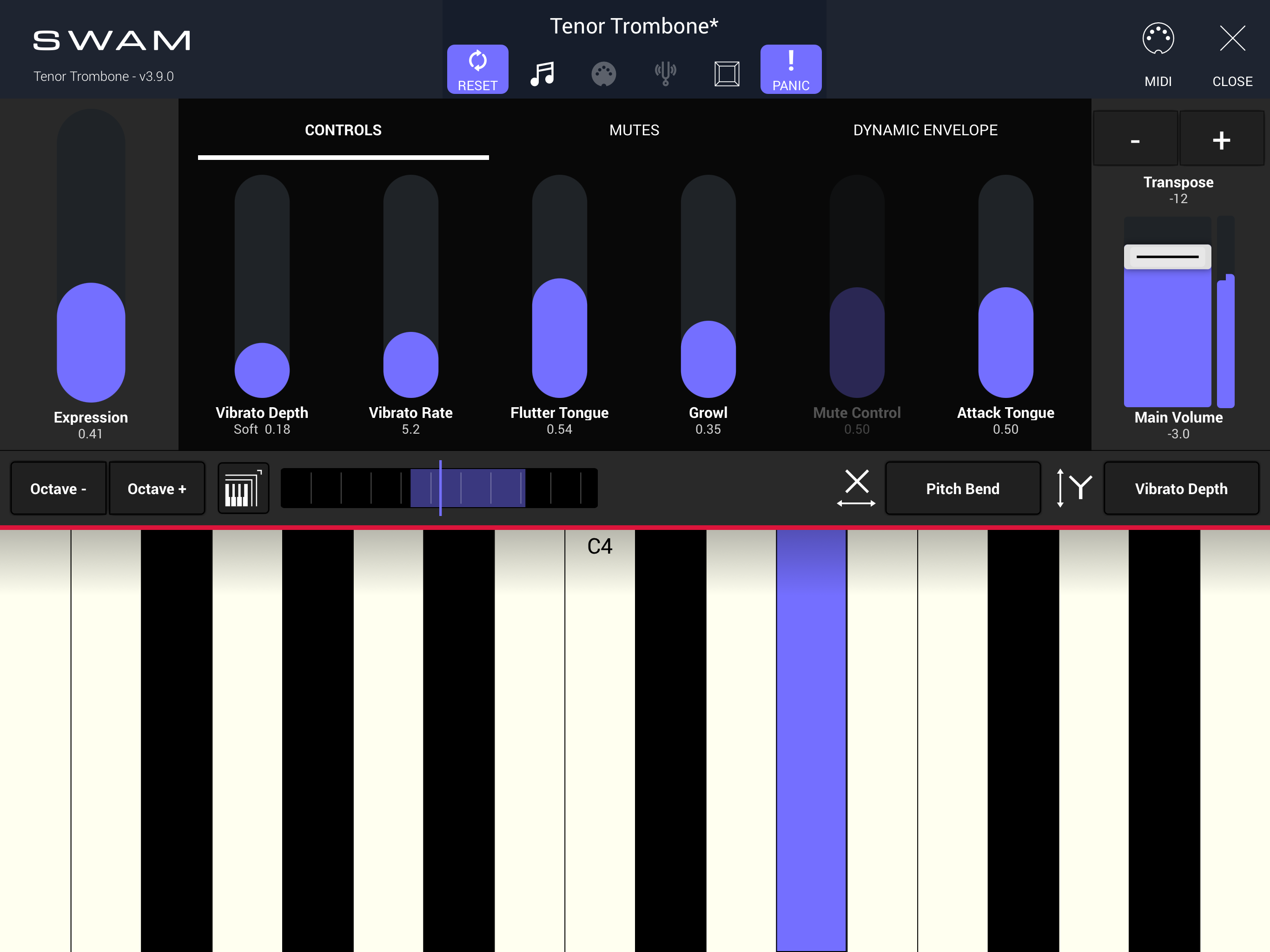Open the MIDI palette icon in toolbar

603,74
